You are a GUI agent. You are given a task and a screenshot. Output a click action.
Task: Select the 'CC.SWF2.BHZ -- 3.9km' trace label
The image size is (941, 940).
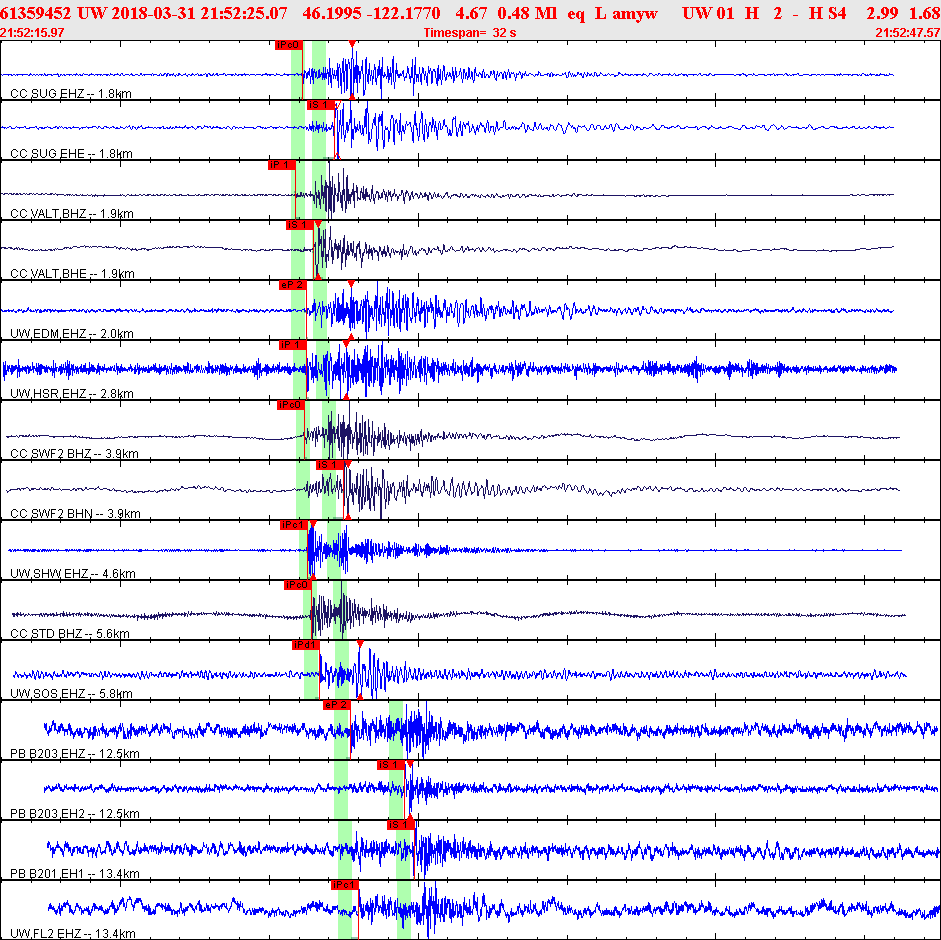pyautogui.click(x=74, y=454)
